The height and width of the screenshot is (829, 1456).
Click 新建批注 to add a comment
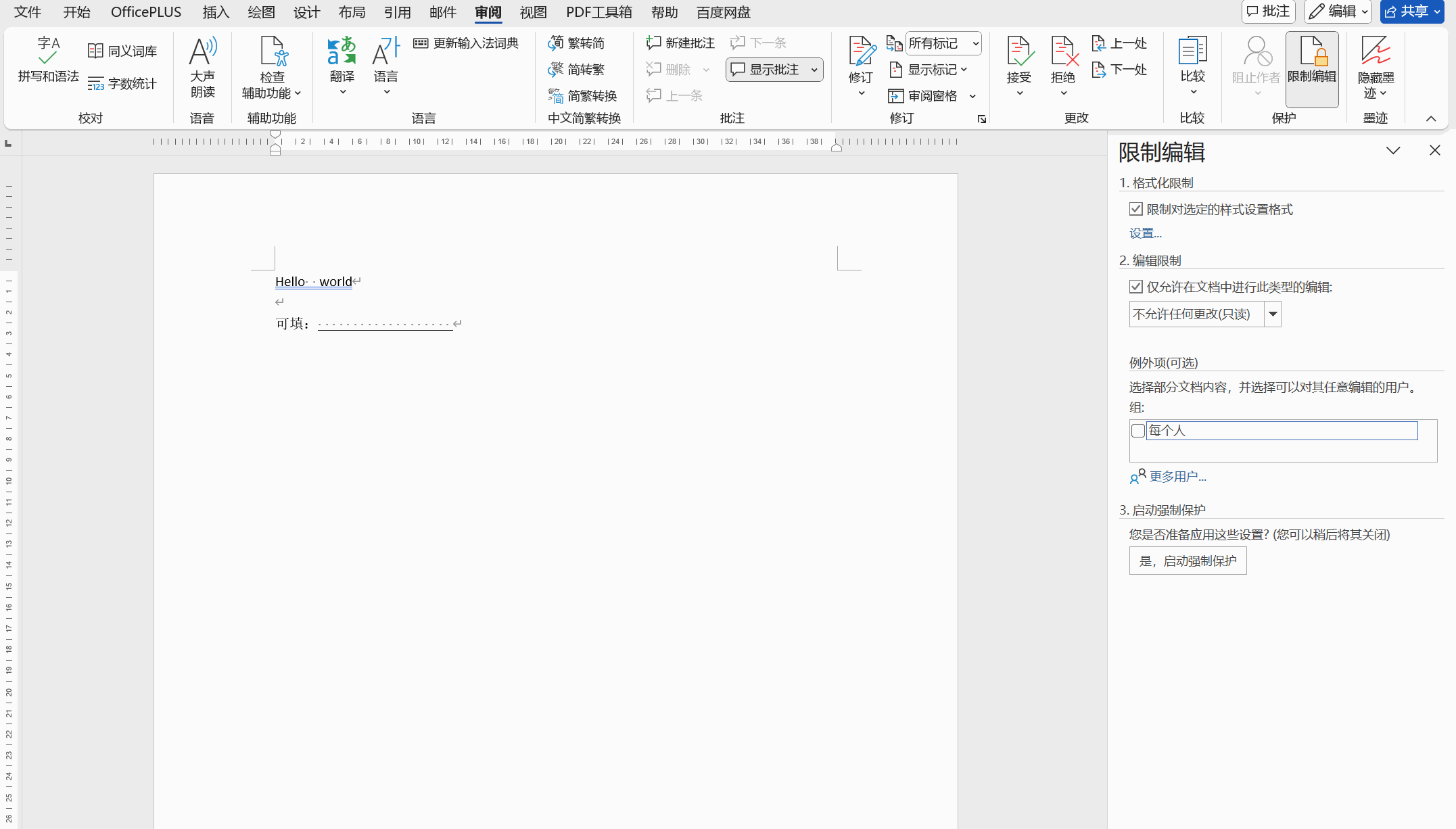coord(680,43)
